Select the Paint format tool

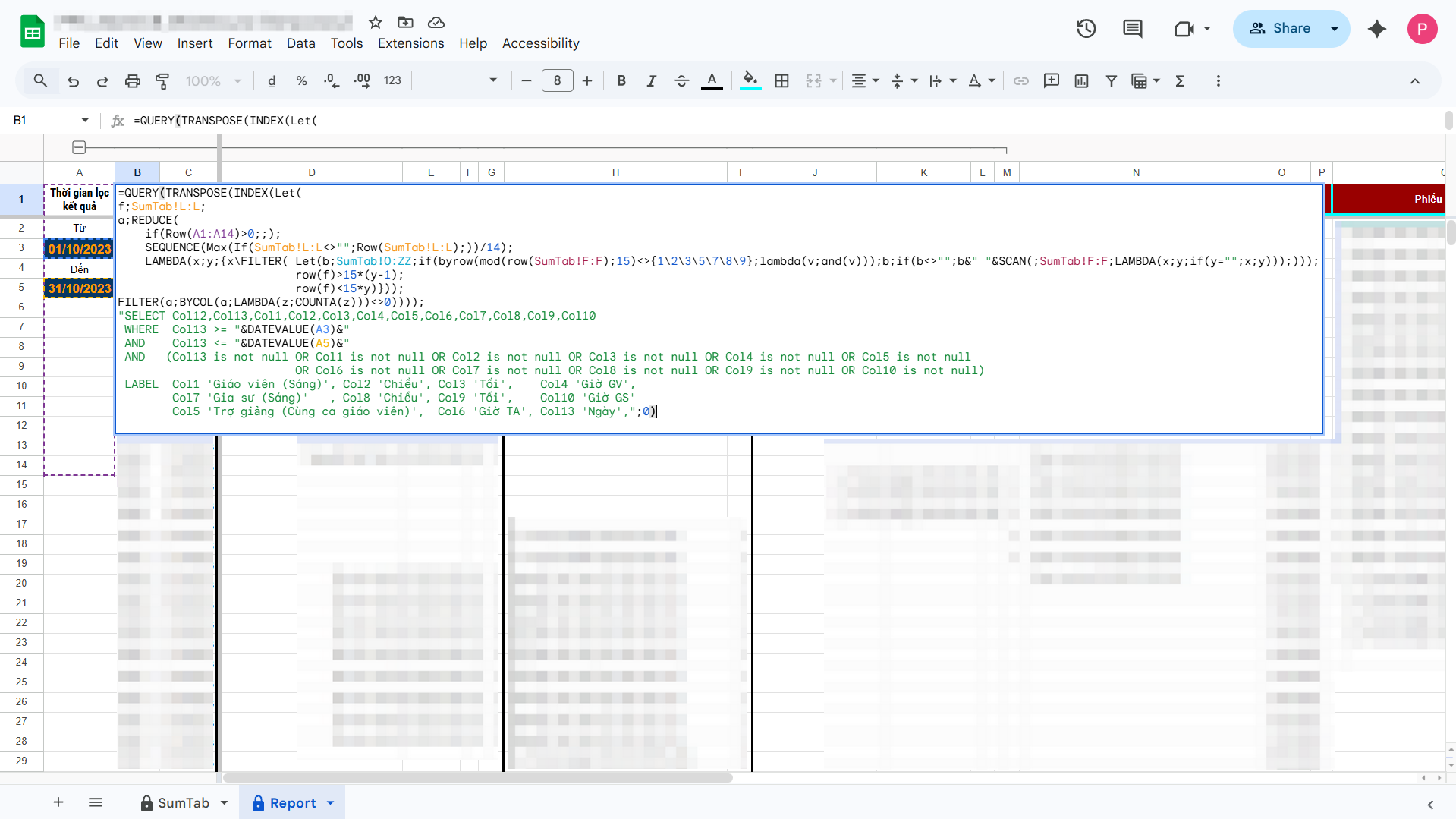[x=162, y=81]
